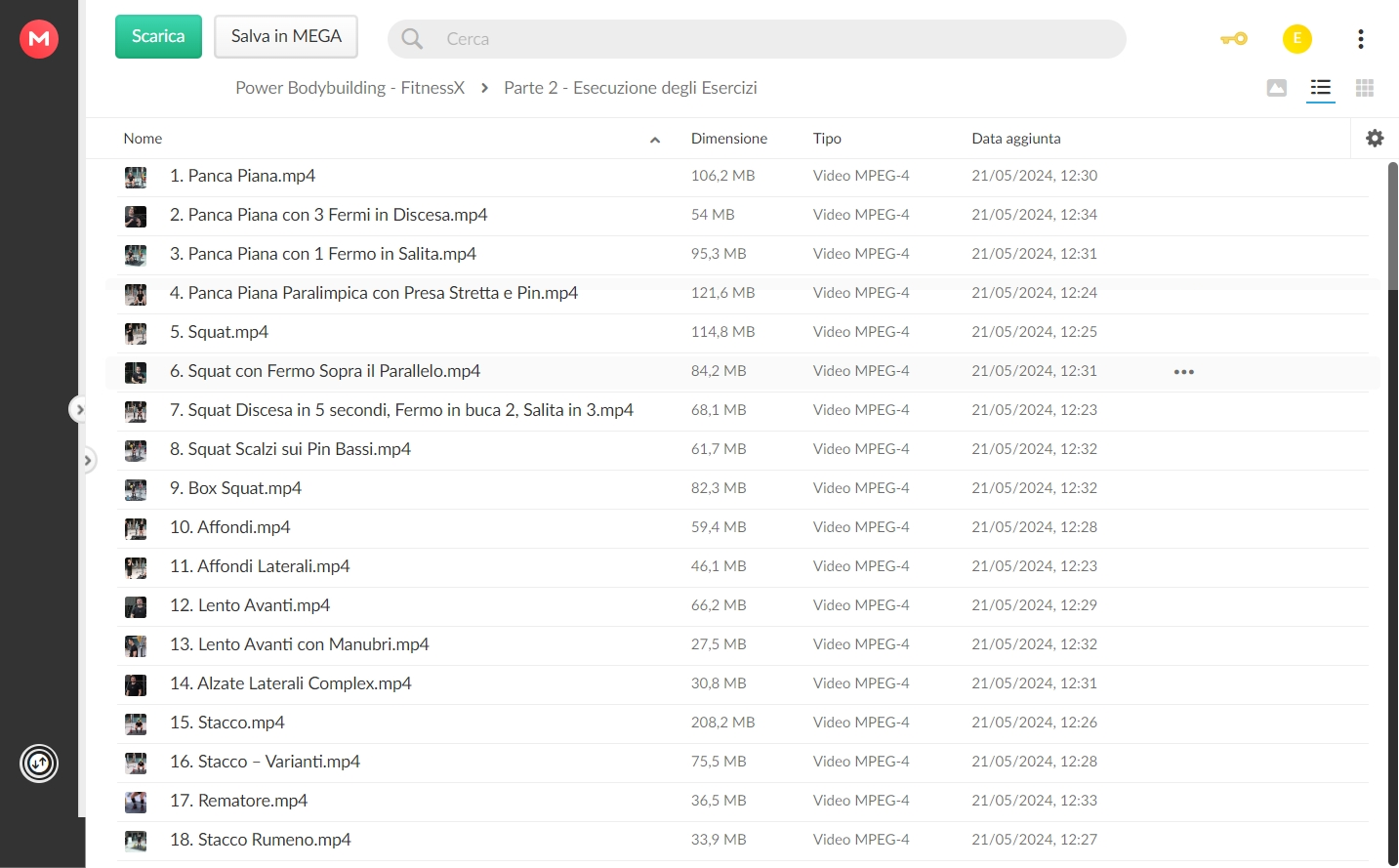Open options for Squat con Fermo file
1399x868 pixels.
(x=1184, y=372)
